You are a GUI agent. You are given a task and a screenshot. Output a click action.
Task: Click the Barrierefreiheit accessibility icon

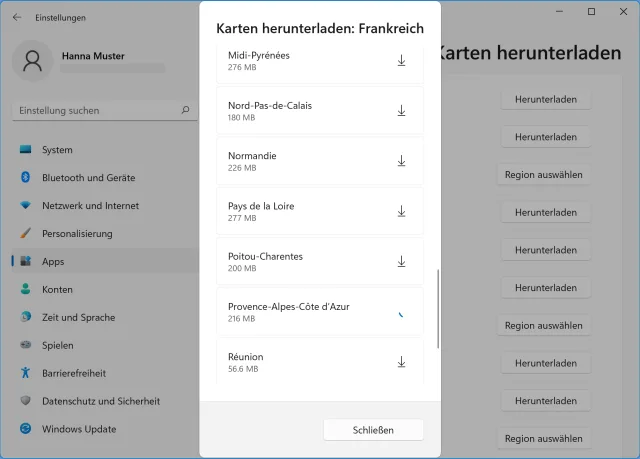(x=25, y=373)
